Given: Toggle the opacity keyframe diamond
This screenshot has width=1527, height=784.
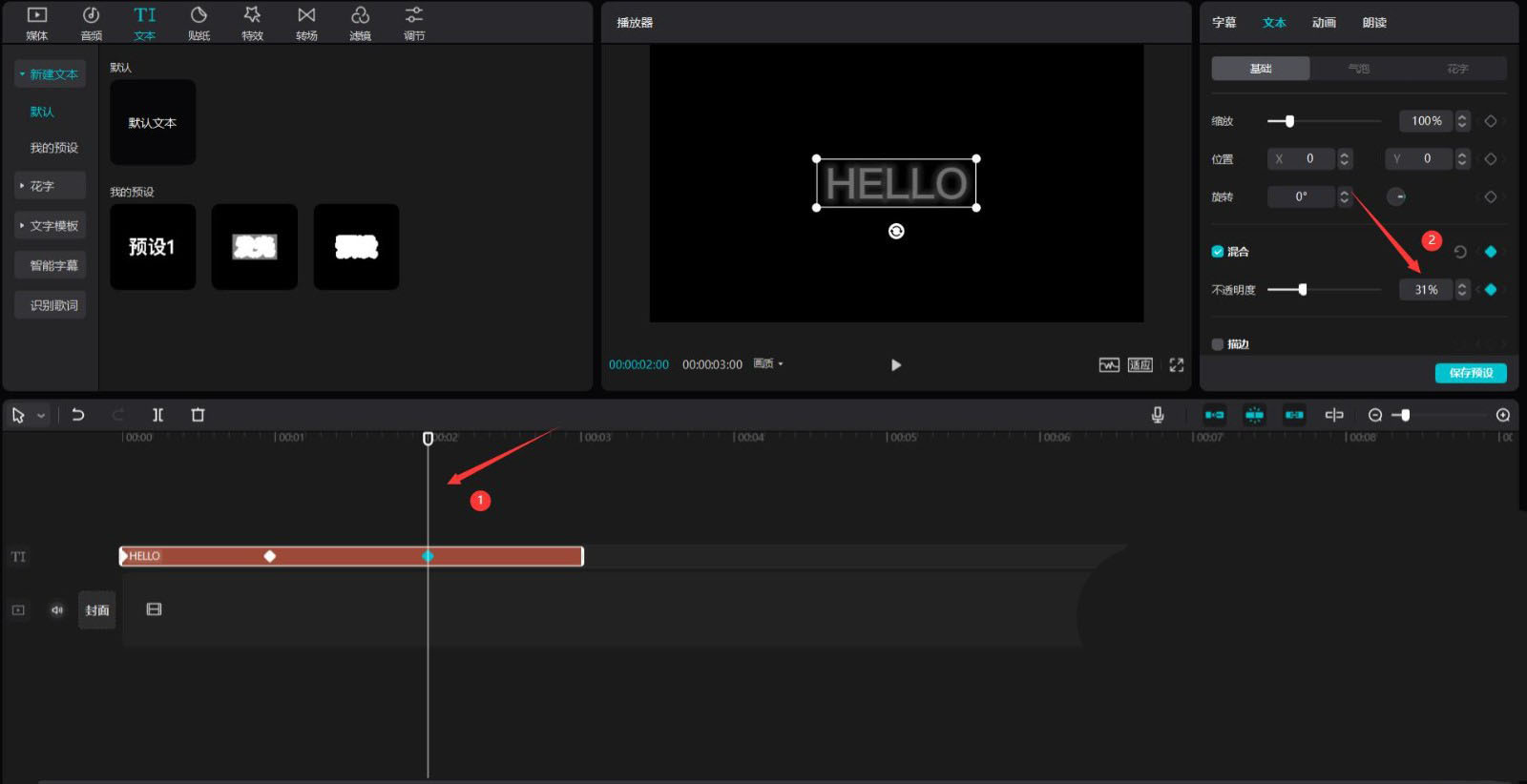Looking at the screenshot, I should (1491, 290).
